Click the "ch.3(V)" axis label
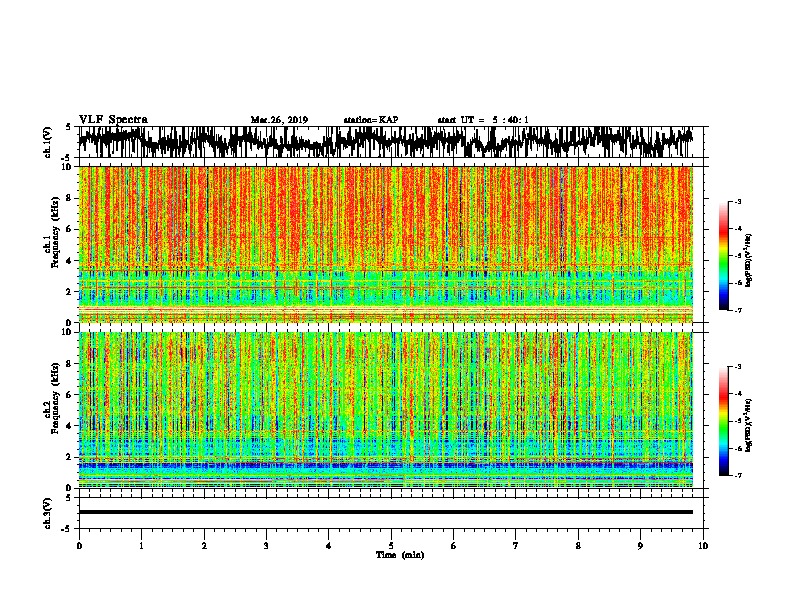Viewport: 792px width, 612px height. pyautogui.click(x=48, y=513)
